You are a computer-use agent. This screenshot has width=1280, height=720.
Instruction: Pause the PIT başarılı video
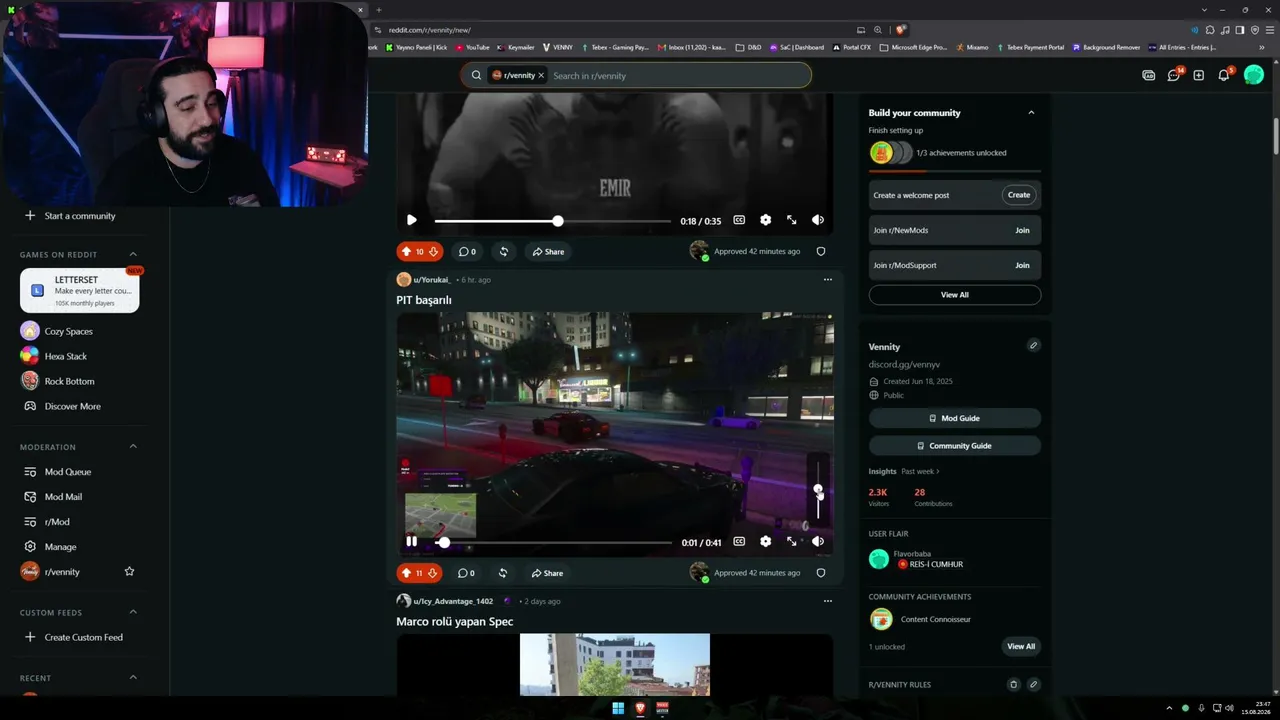click(411, 541)
